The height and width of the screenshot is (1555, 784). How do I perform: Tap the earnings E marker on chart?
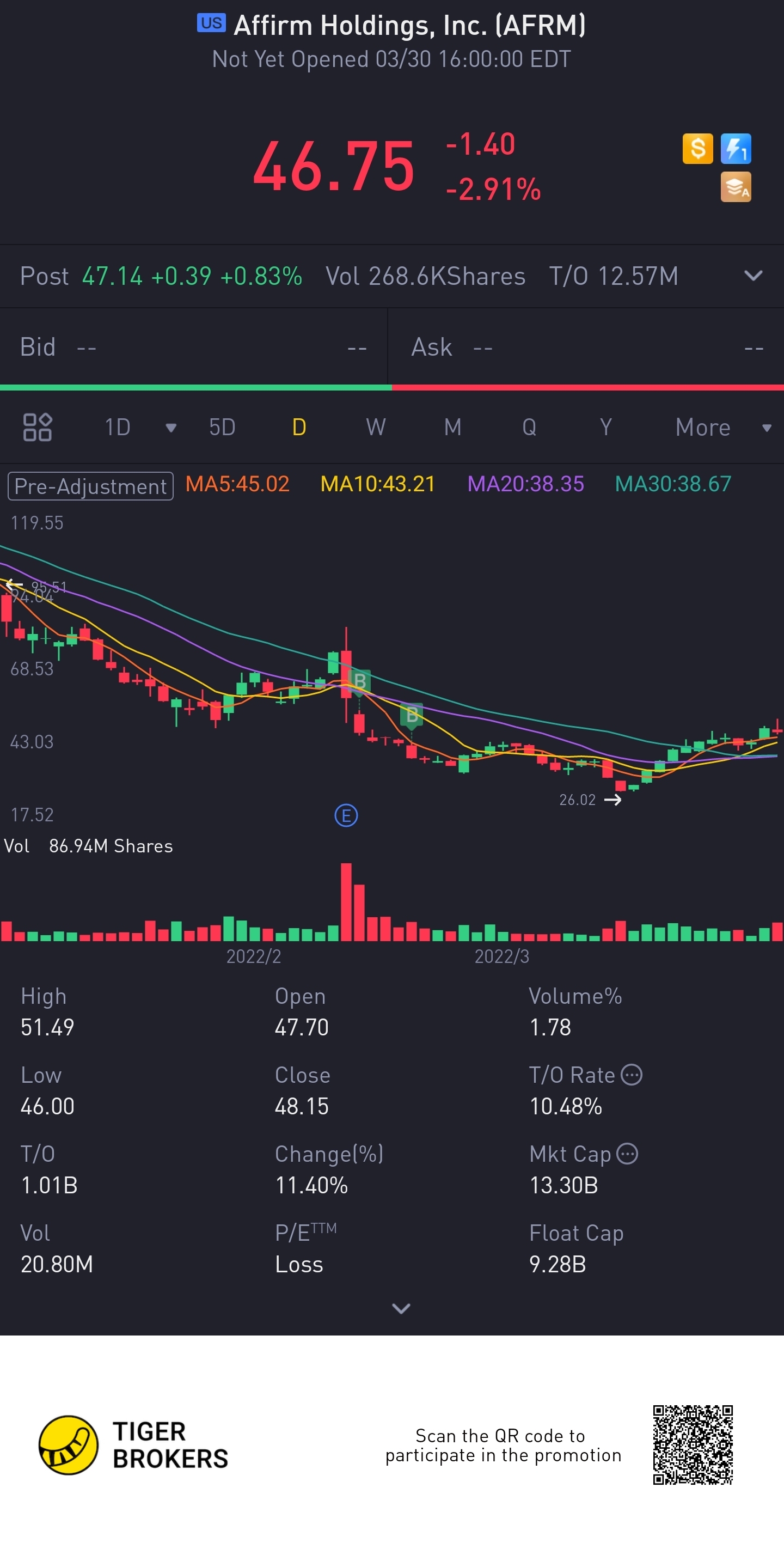[346, 815]
